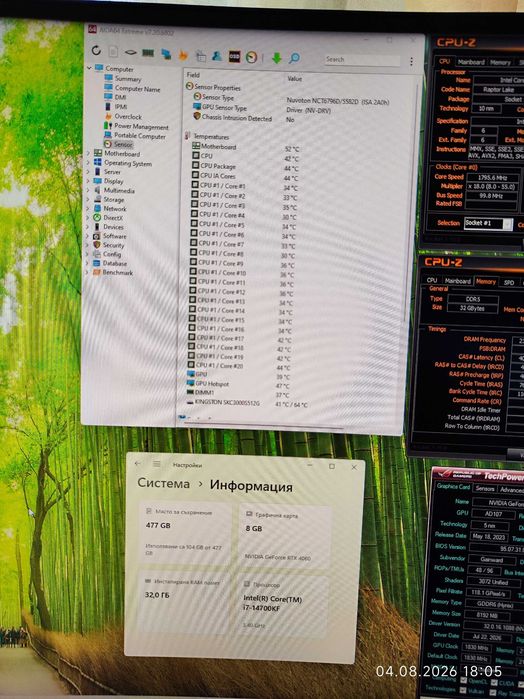
Task: Click the green download arrow icon
Action: 276,58
